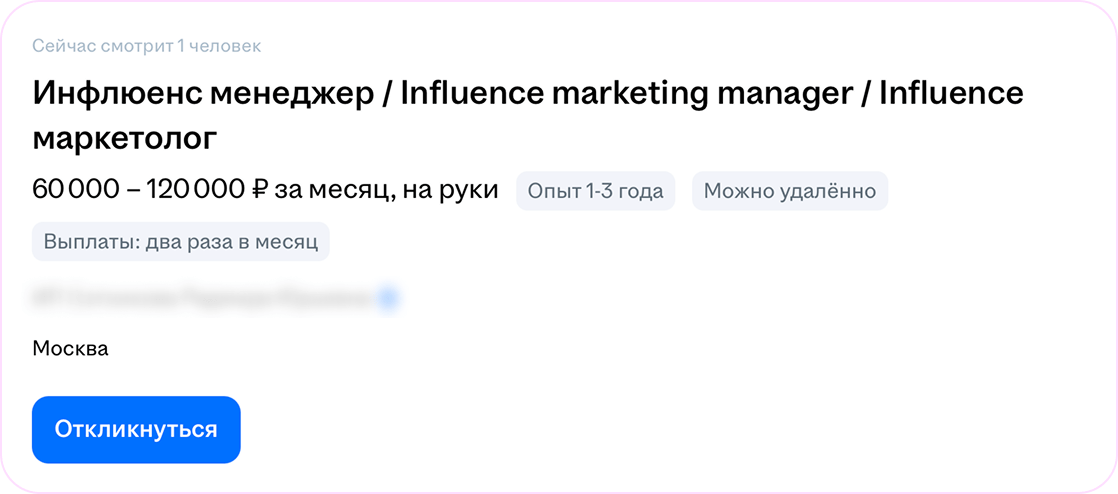Viewport: 1118px width, 494px height.
Task: Click the blue Откликнуться button
Action: (136, 430)
